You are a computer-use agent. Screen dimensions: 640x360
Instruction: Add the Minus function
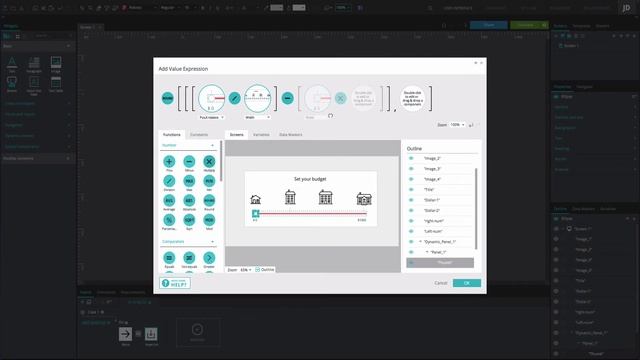(x=189, y=162)
